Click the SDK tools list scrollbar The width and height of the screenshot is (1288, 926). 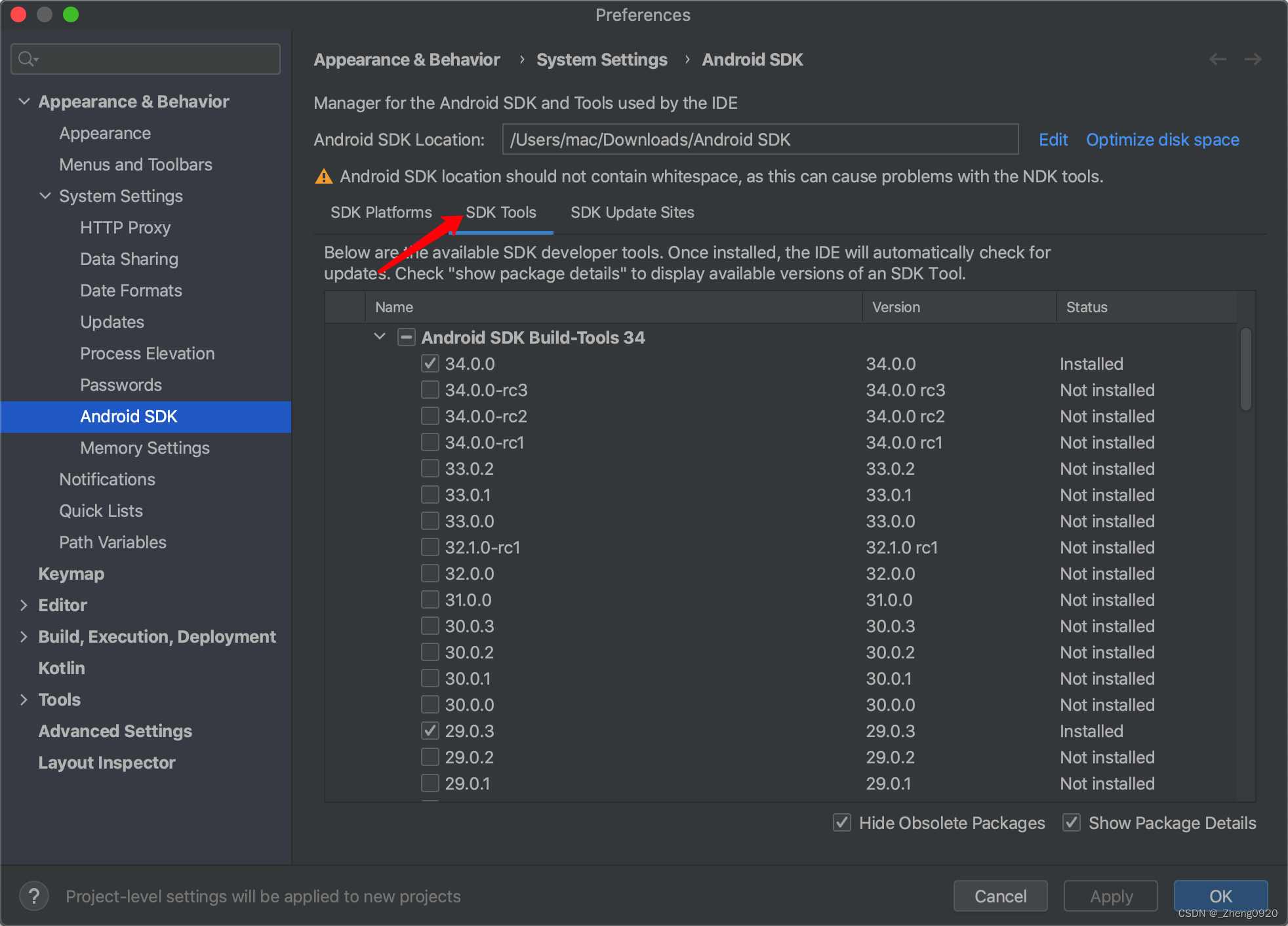1245,370
